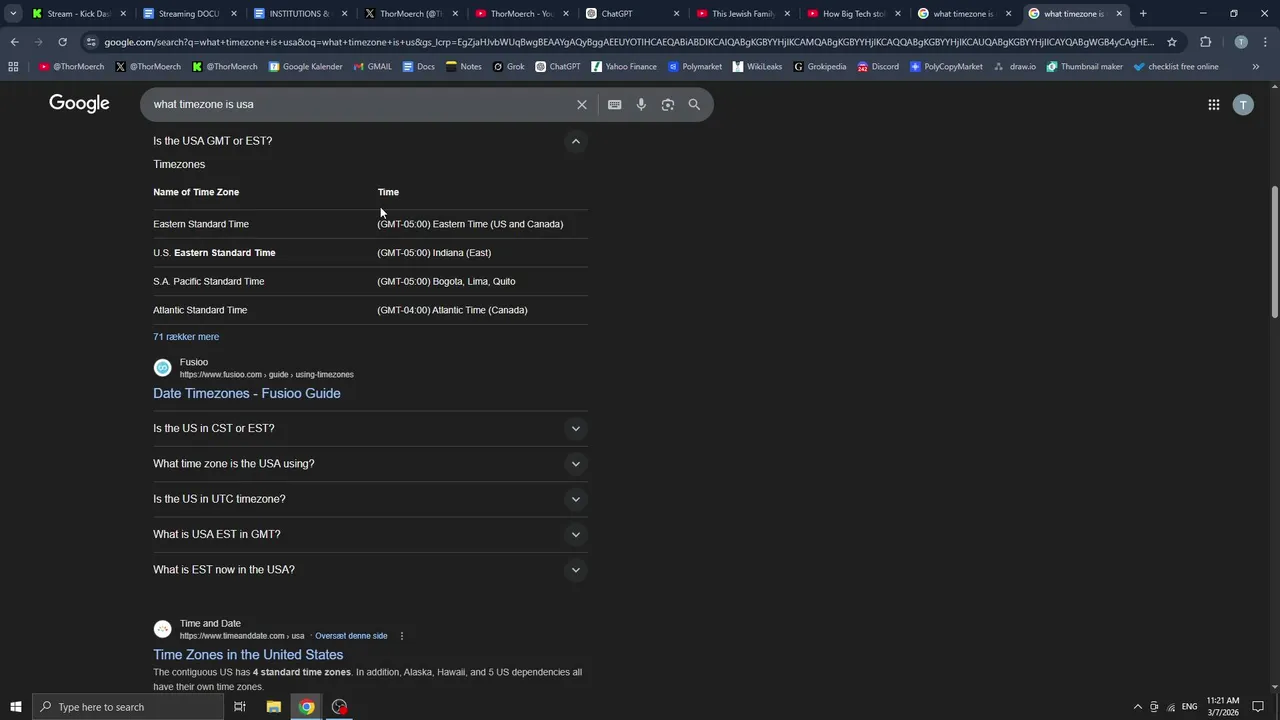
Task: Switch to This Jewish Family tab
Action: [742, 14]
